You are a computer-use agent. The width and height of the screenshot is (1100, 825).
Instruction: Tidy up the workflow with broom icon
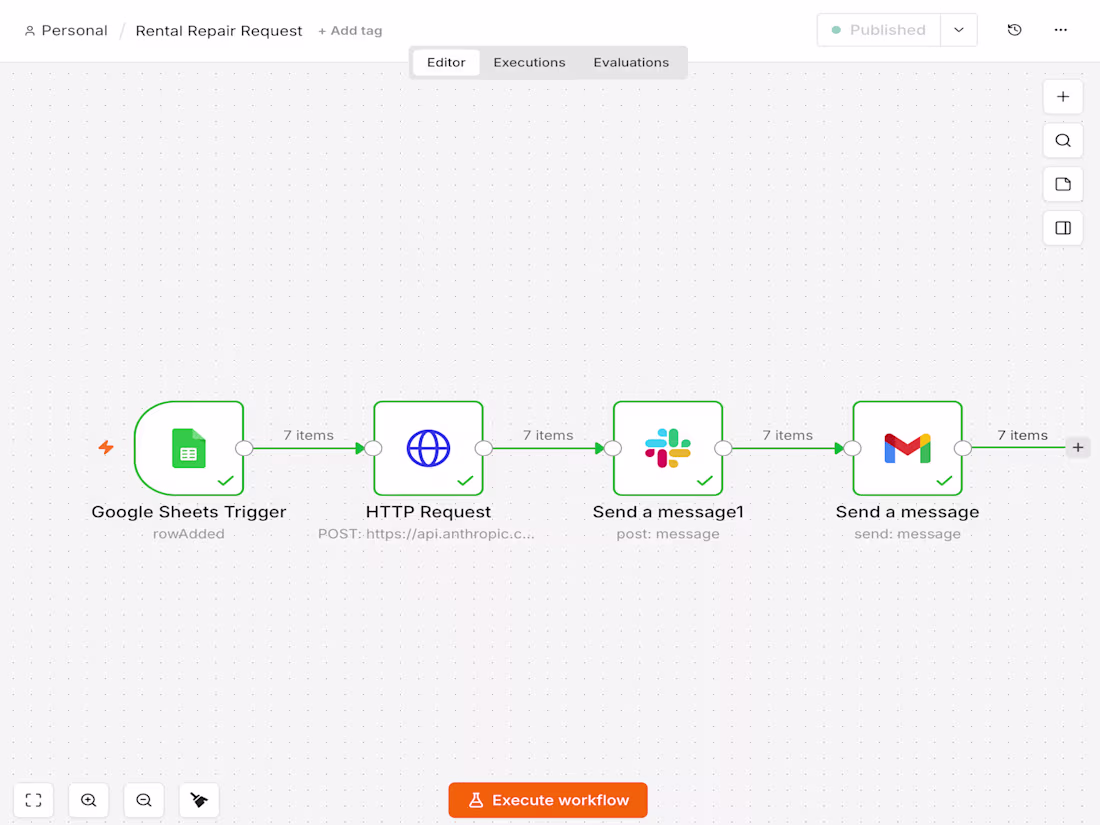(x=199, y=800)
